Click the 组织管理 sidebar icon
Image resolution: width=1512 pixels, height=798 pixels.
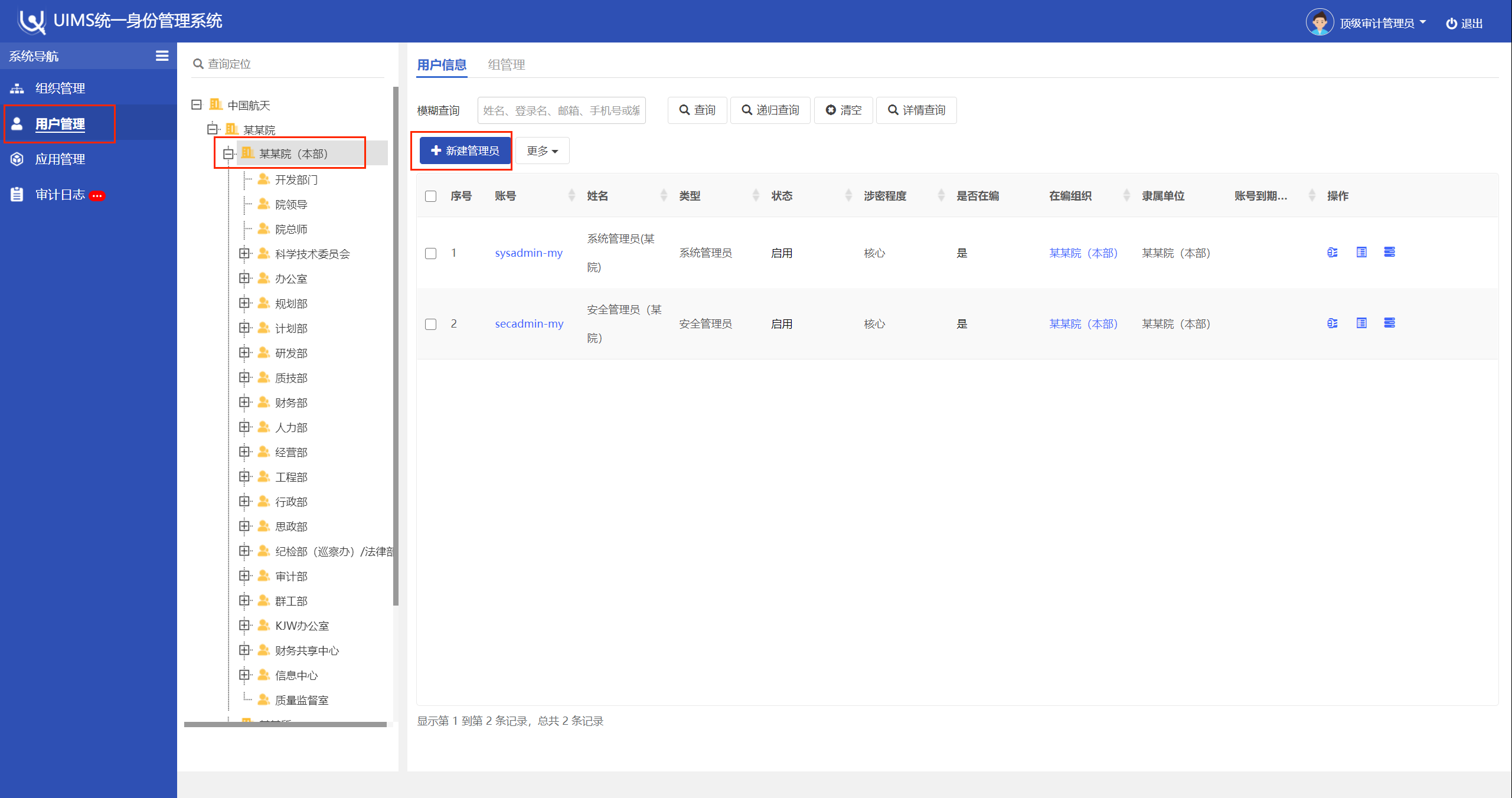pyautogui.click(x=17, y=89)
